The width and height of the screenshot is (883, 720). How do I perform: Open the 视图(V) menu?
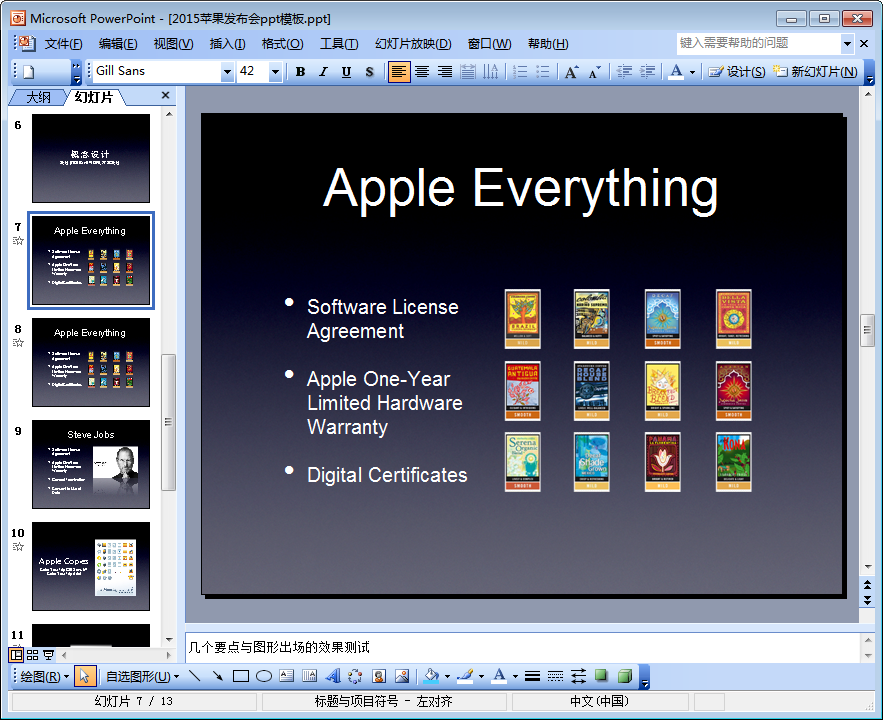[x=173, y=44]
